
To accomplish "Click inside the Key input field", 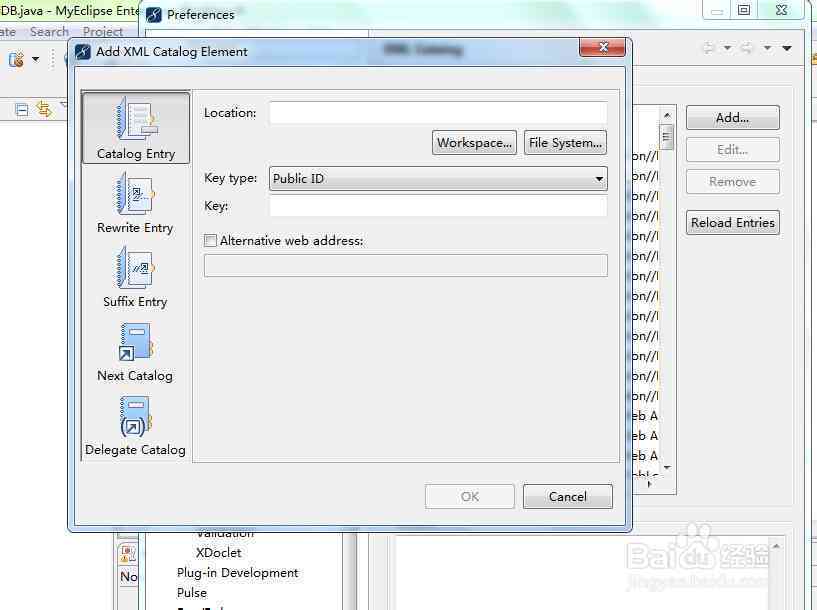I will click(x=438, y=206).
